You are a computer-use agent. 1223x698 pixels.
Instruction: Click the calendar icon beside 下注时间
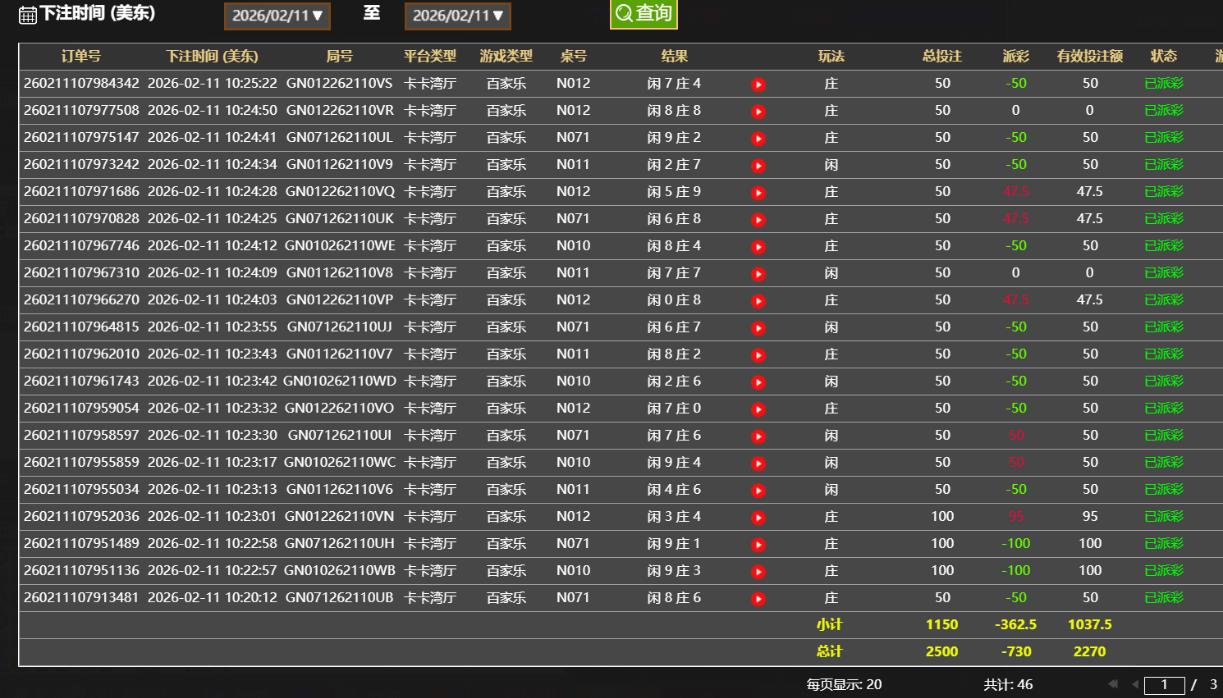(28, 16)
